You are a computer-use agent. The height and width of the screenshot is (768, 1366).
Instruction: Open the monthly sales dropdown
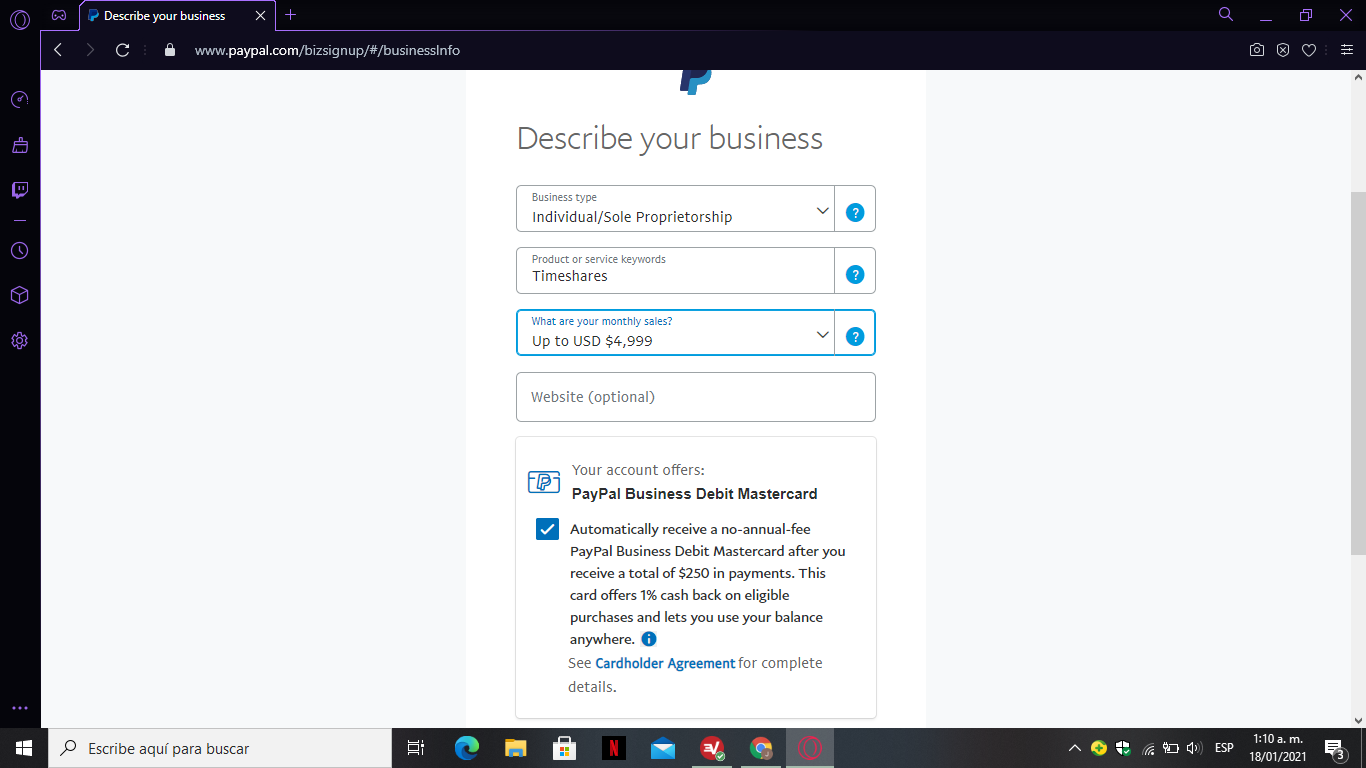(676, 333)
